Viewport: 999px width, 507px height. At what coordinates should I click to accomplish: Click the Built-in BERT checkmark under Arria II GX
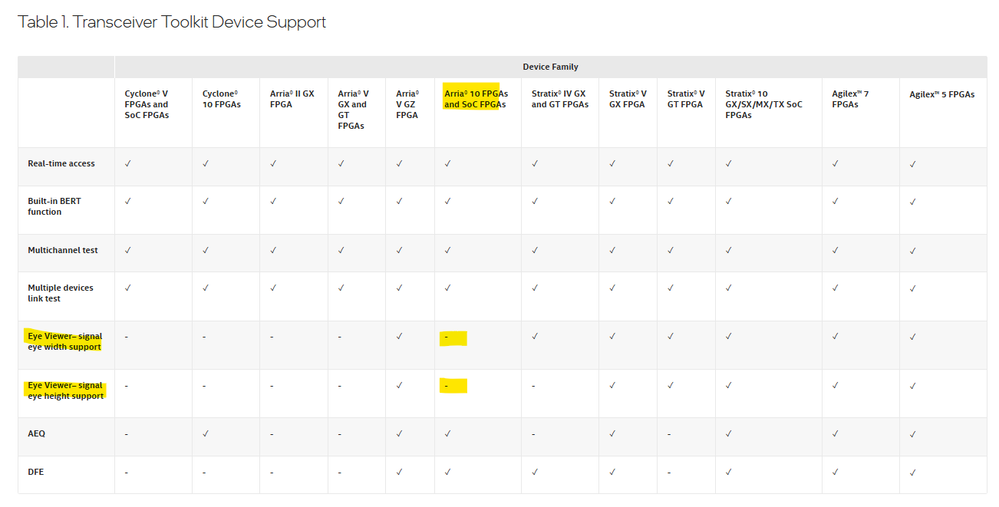(x=273, y=201)
